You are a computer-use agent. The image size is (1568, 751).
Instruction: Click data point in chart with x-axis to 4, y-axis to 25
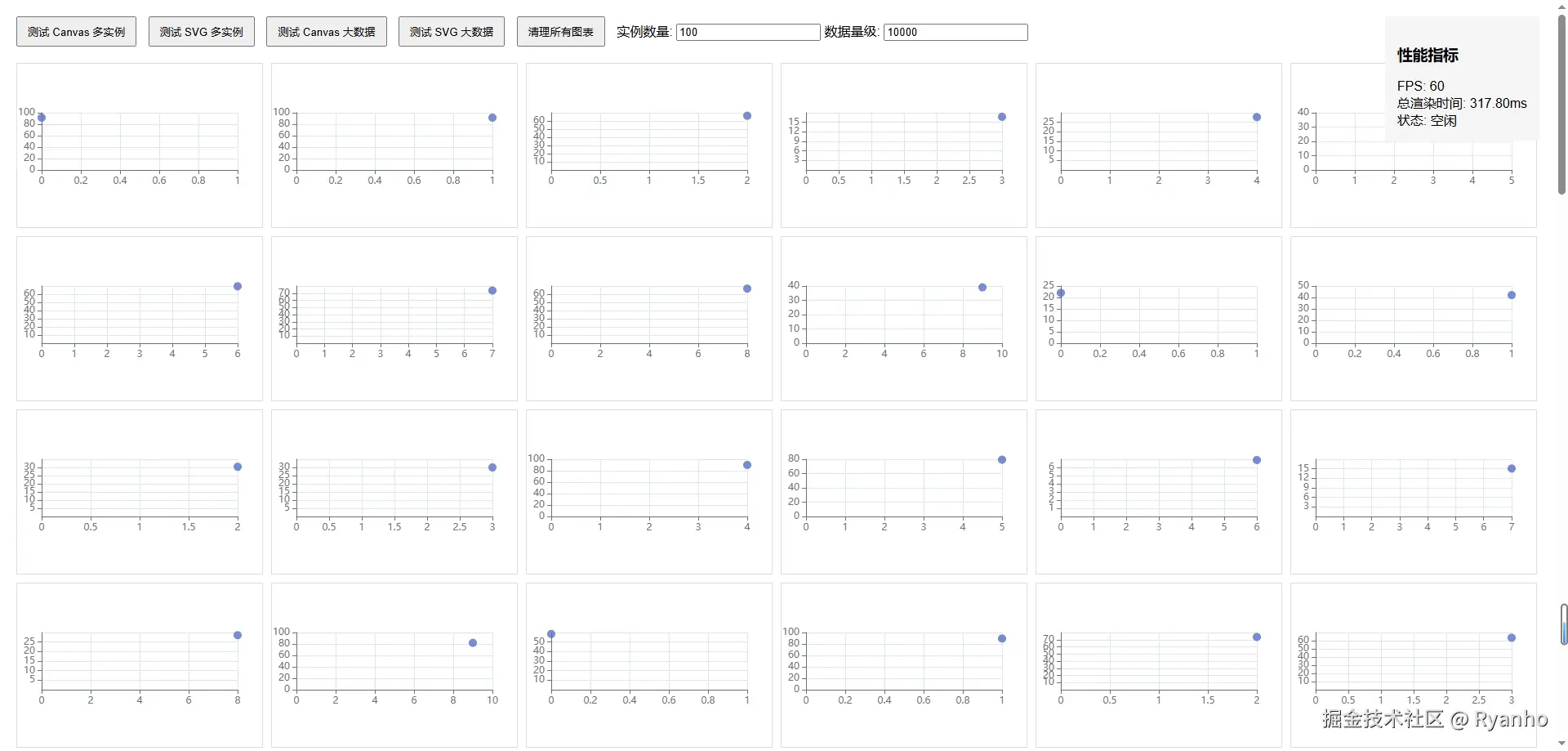click(x=1257, y=118)
